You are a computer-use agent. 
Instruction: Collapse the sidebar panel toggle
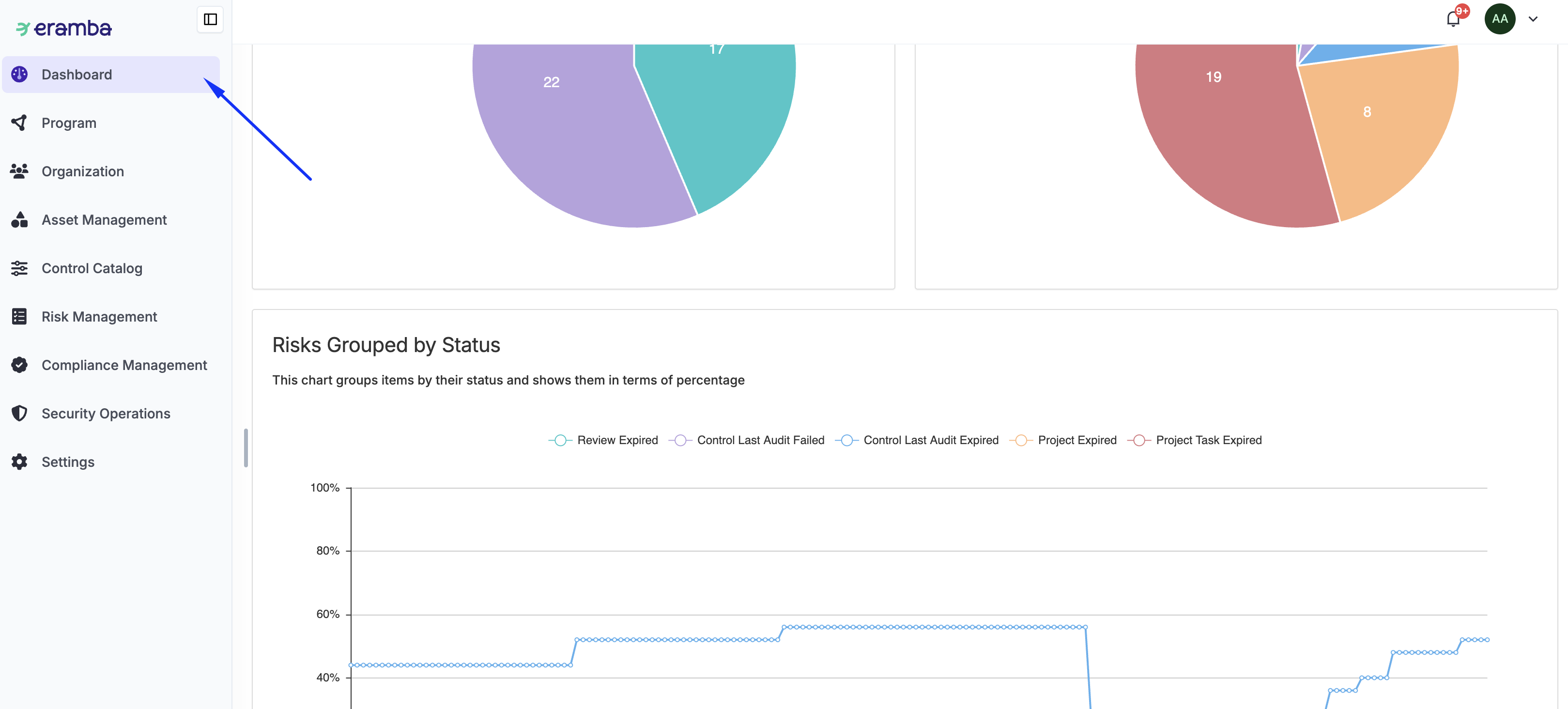click(x=210, y=19)
